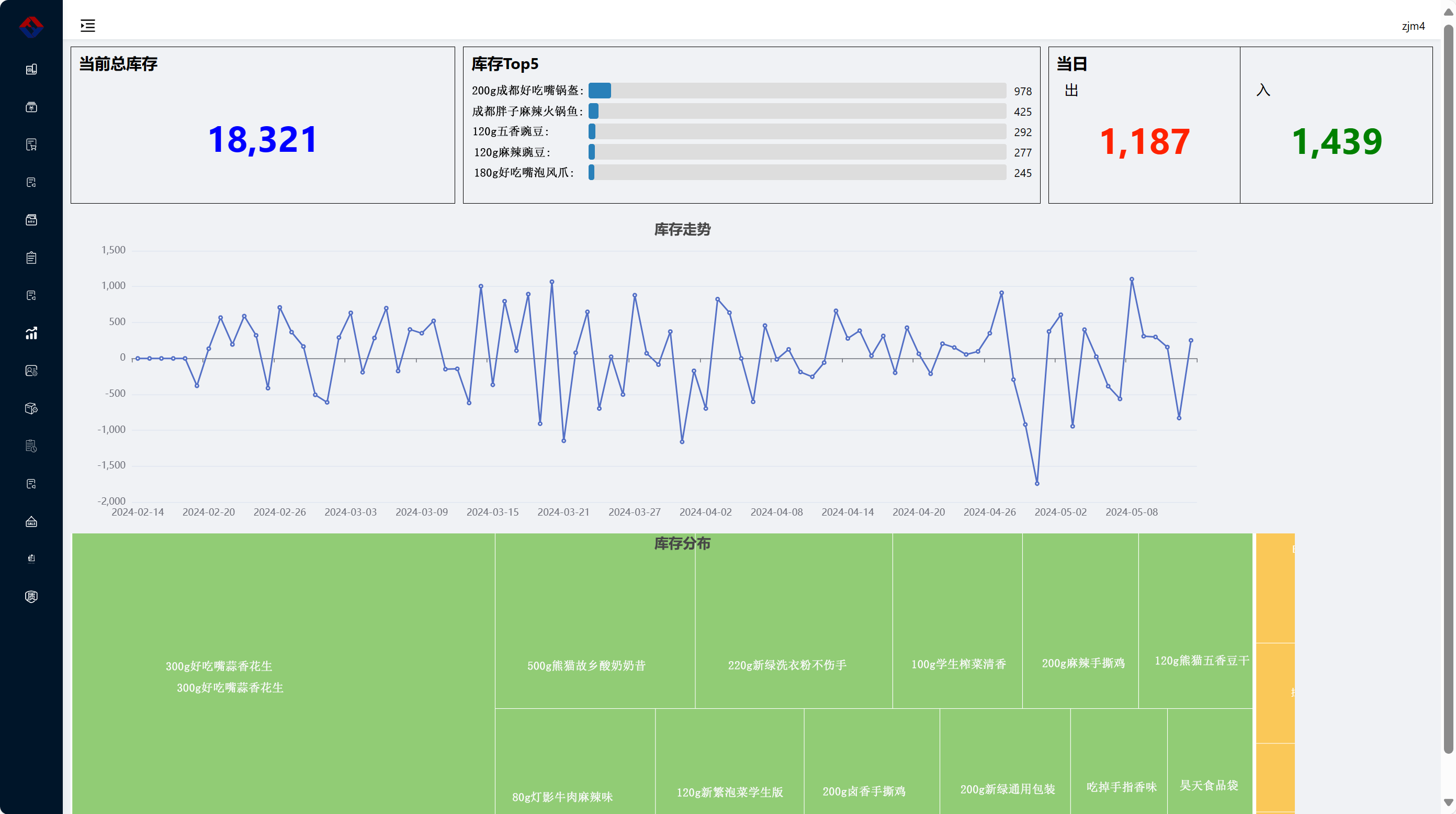Open the device and email icon below the logo
The height and width of the screenshot is (814, 1456).
pos(31,69)
